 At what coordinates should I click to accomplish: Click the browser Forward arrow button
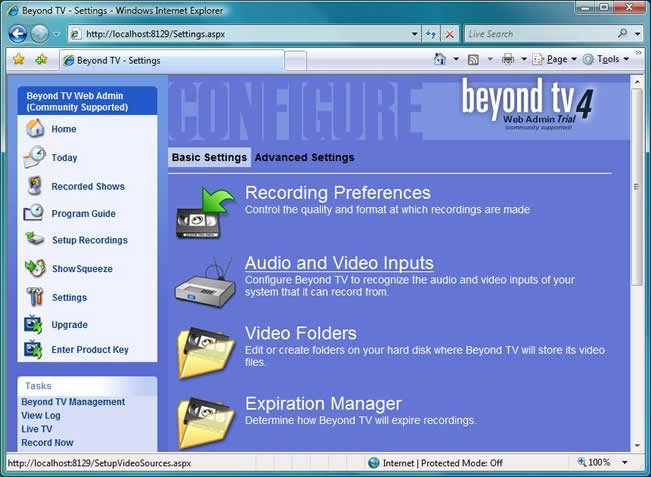[40, 34]
